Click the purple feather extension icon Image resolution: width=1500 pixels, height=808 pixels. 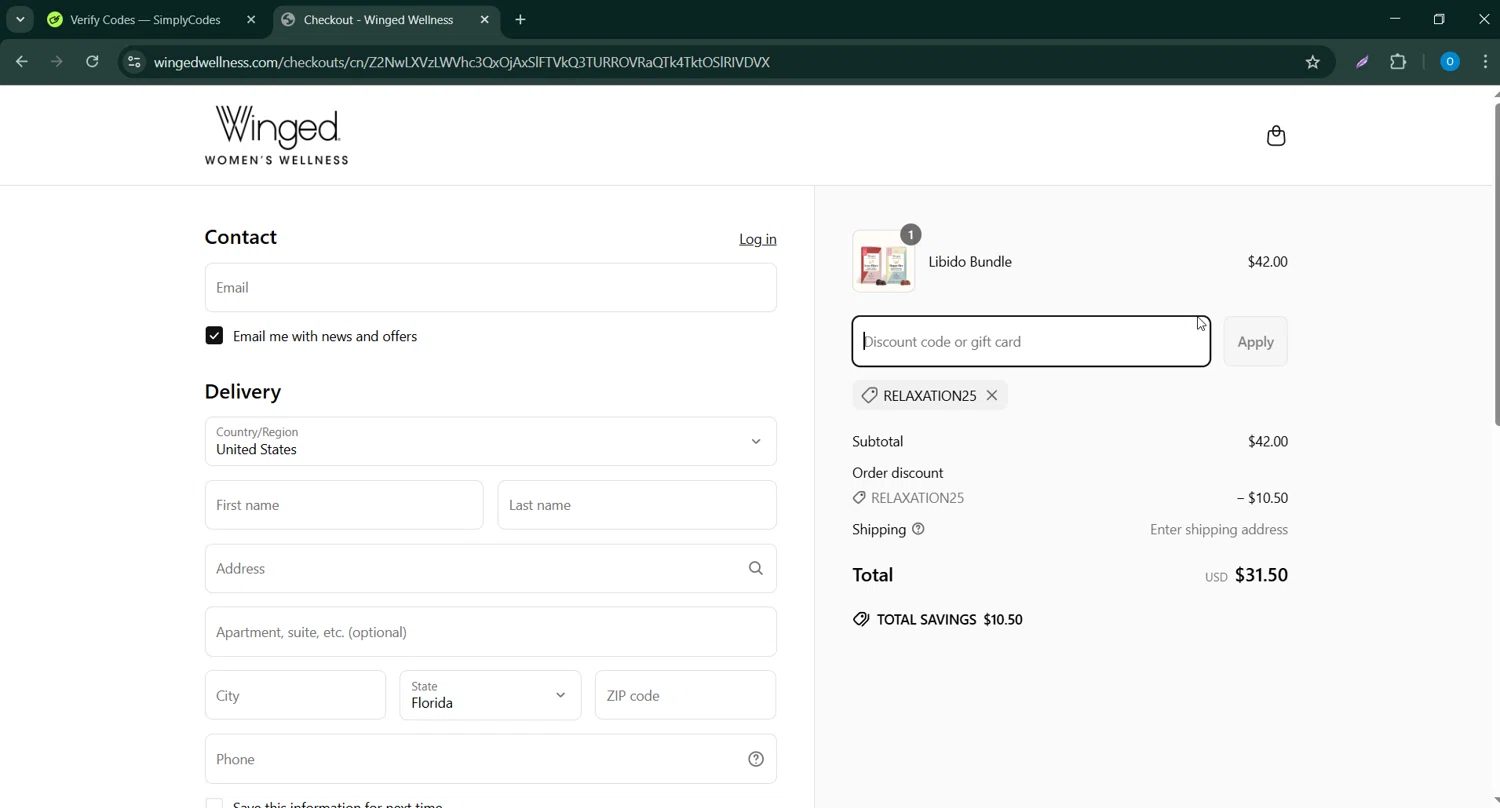tap(1362, 62)
